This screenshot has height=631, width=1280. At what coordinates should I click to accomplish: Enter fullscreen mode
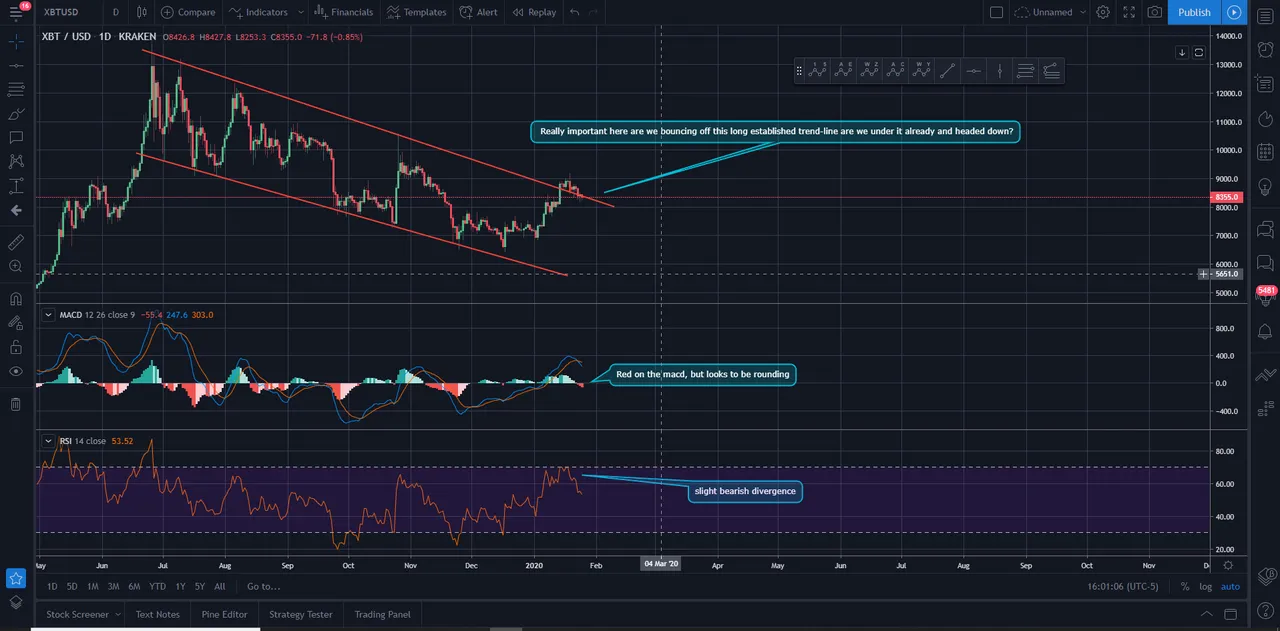1129,12
